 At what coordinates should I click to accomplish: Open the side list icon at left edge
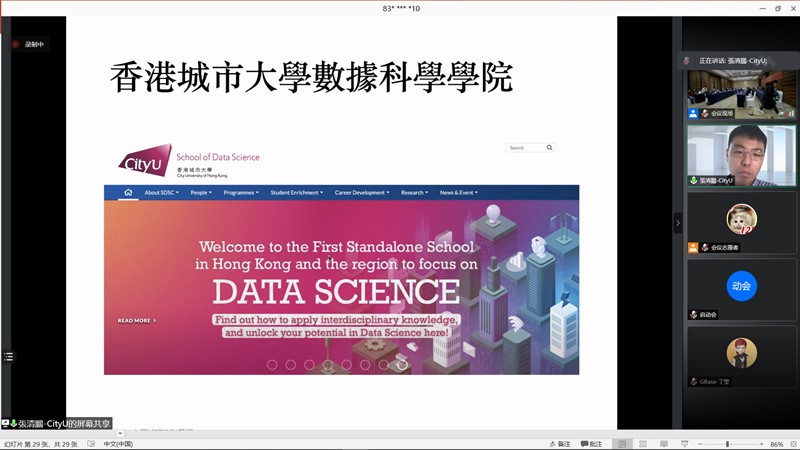[x=9, y=356]
